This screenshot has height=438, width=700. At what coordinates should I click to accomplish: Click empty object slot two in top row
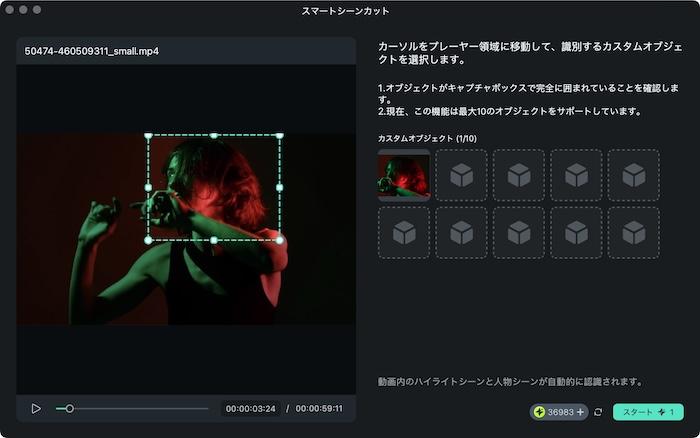(461, 175)
